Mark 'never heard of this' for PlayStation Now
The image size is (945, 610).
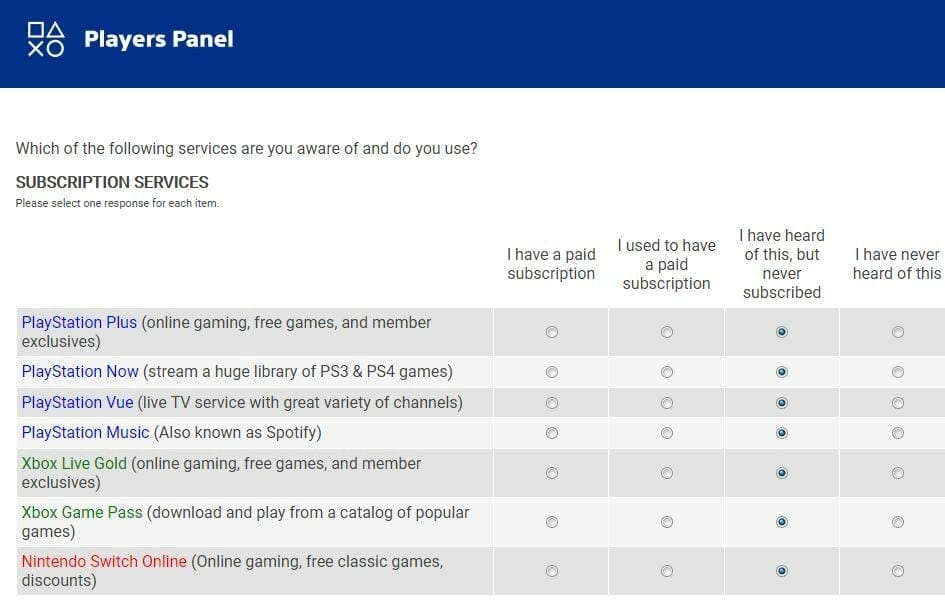click(x=898, y=372)
